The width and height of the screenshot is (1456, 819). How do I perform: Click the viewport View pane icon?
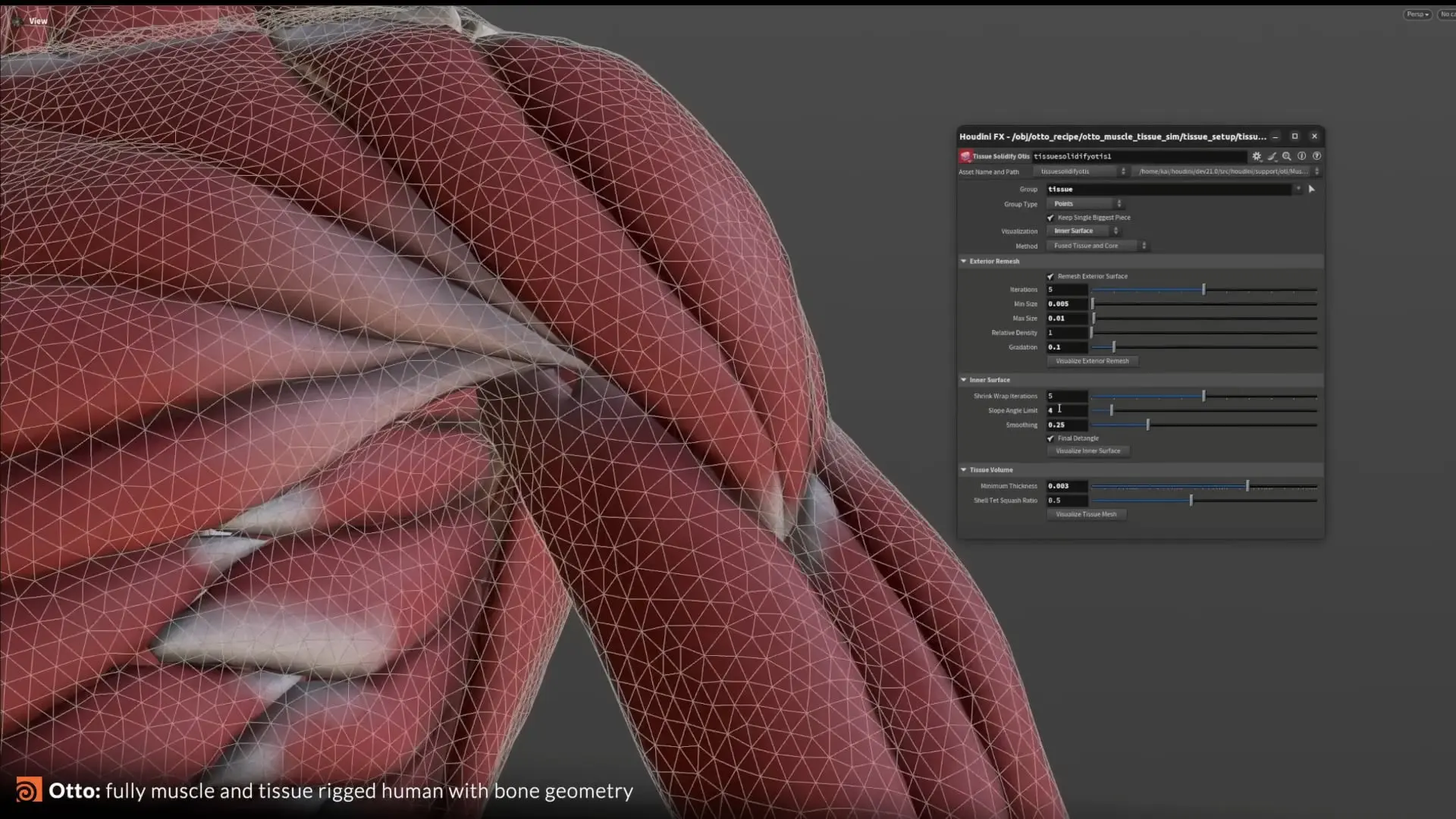point(17,21)
